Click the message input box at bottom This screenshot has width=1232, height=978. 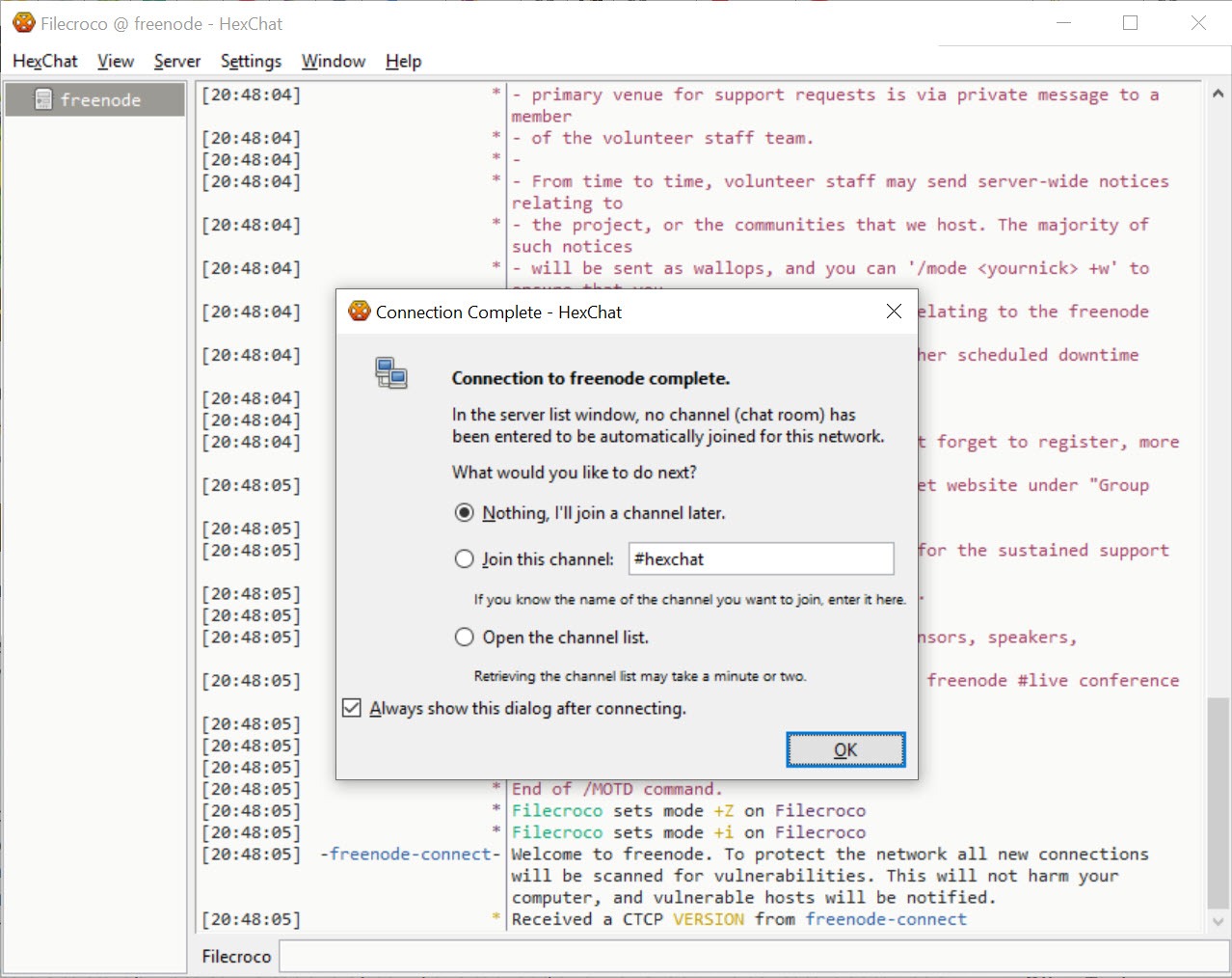[x=752, y=956]
